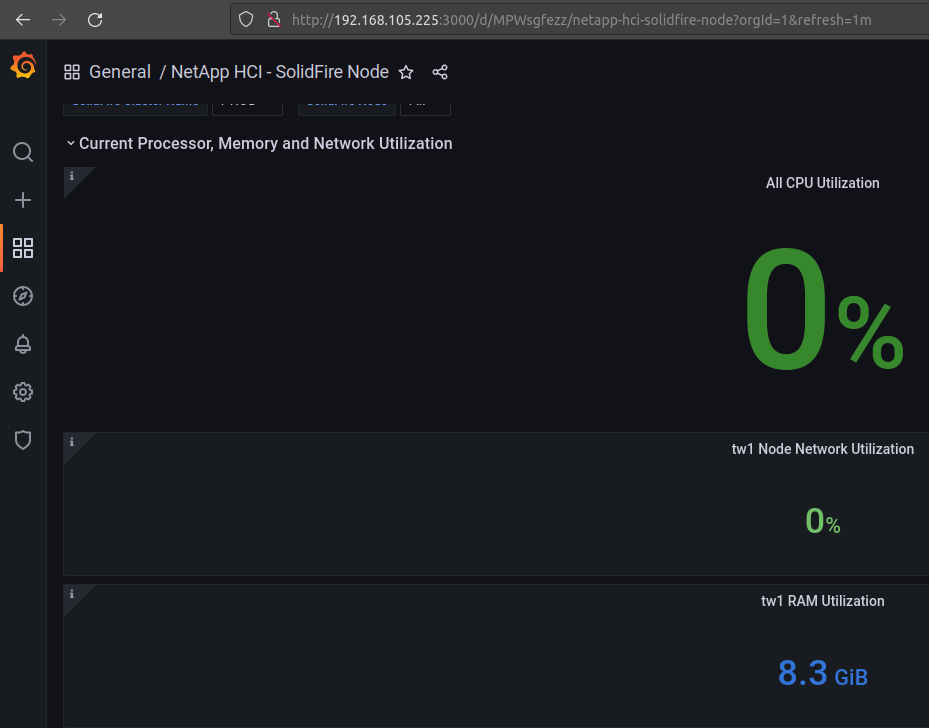Open the Dashboards four-squares sidebar icon
Screen dimensions: 929x728
(x=23, y=248)
